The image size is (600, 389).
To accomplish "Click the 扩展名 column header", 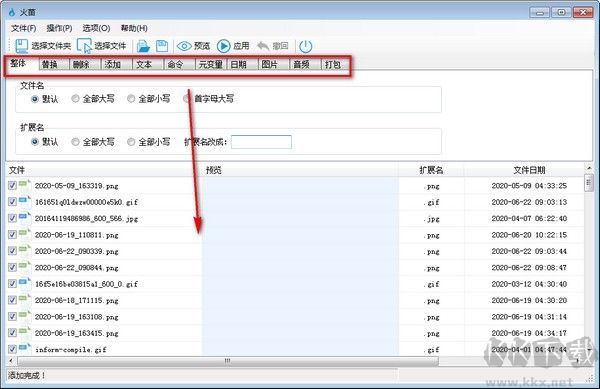I will (431, 170).
